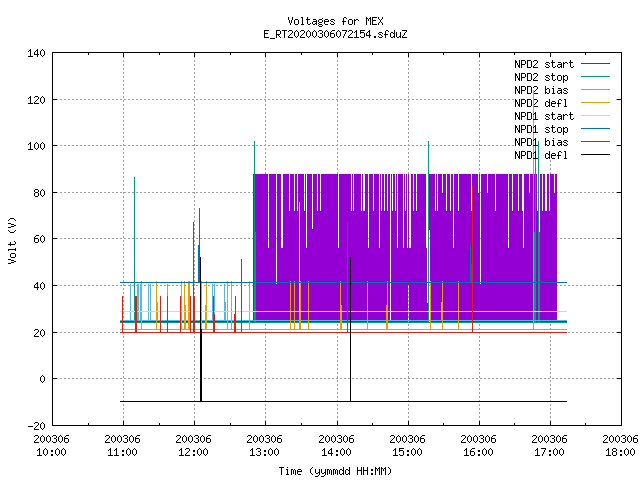Click the large purple NPD2 start filled region
The width and height of the screenshot is (640, 480).
tap(405, 247)
